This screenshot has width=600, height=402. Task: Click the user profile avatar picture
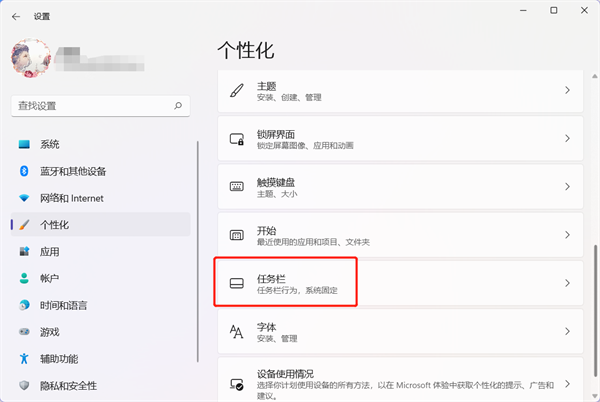[30, 60]
